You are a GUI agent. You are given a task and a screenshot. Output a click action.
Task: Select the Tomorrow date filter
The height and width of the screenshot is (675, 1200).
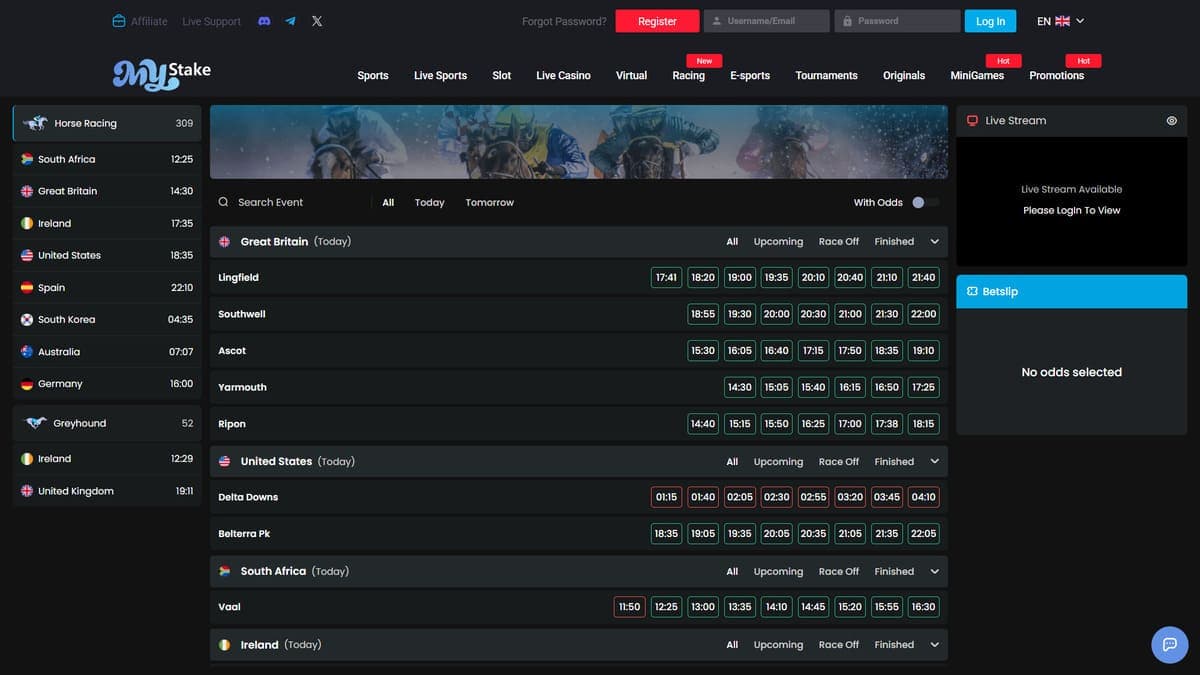point(489,202)
